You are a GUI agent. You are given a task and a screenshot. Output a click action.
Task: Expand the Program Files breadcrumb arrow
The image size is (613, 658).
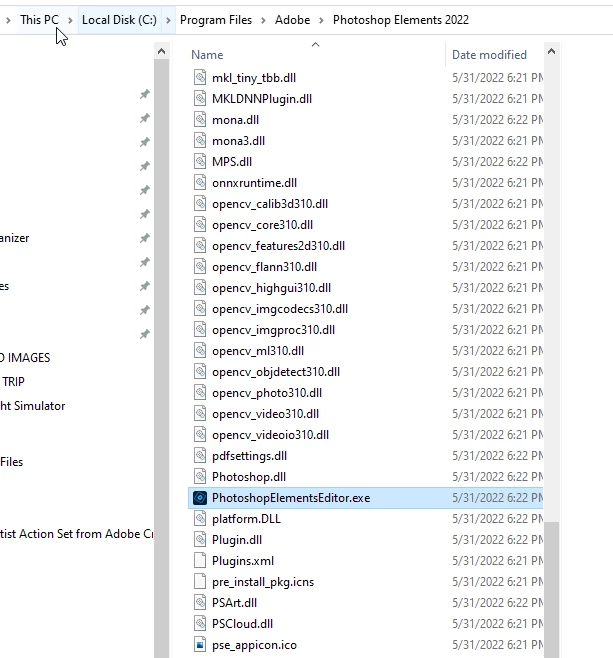click(263, 20)
